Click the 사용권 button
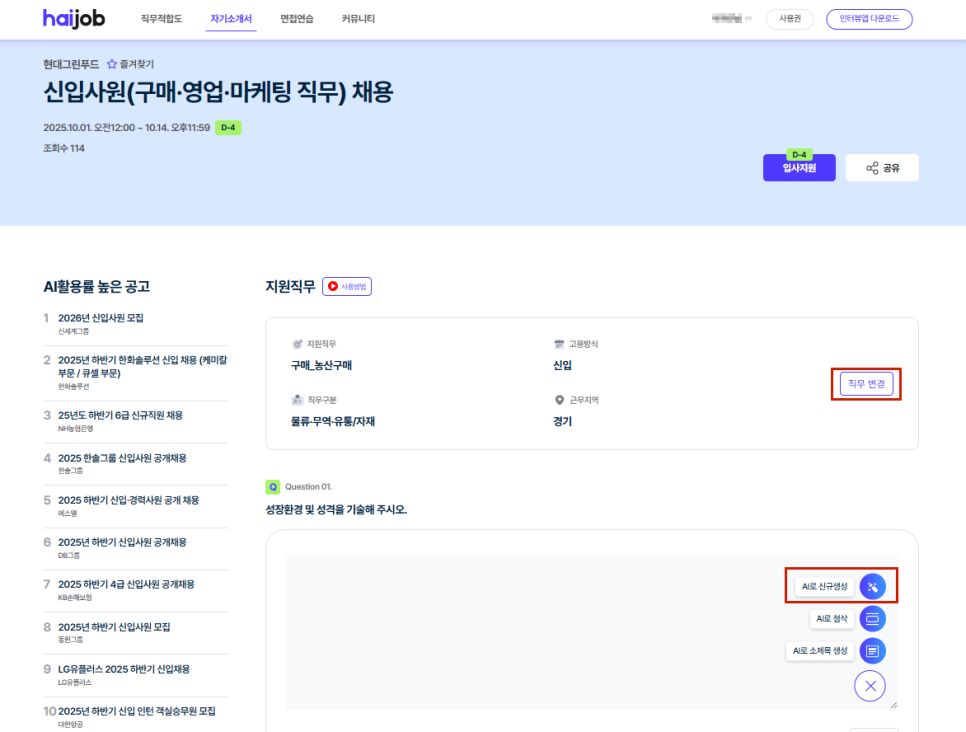The height and width of the screenshot is (732, 966). [789, 19]
